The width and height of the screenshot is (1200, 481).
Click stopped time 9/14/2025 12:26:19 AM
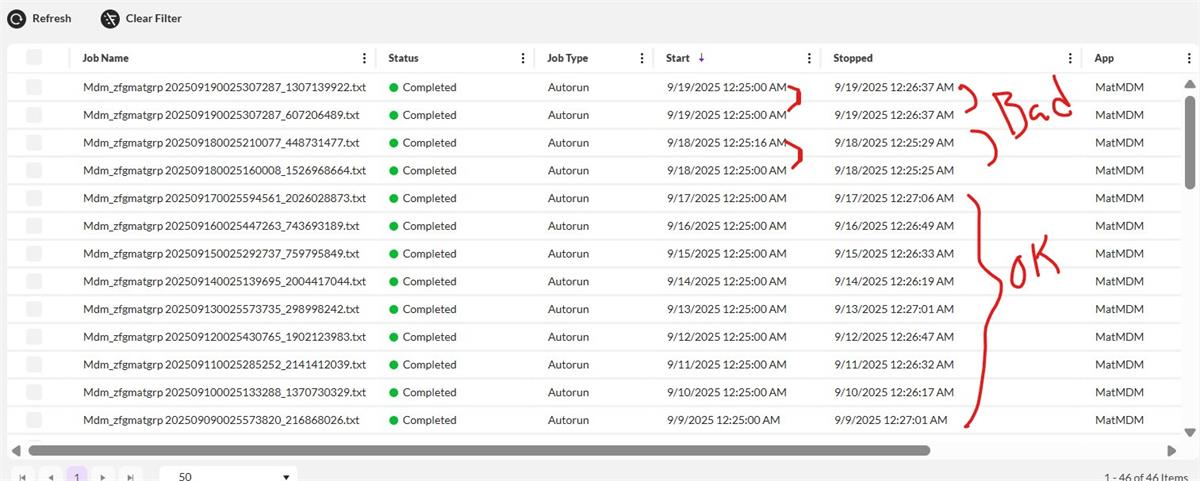pyautogui.click(x=893, y=281)
